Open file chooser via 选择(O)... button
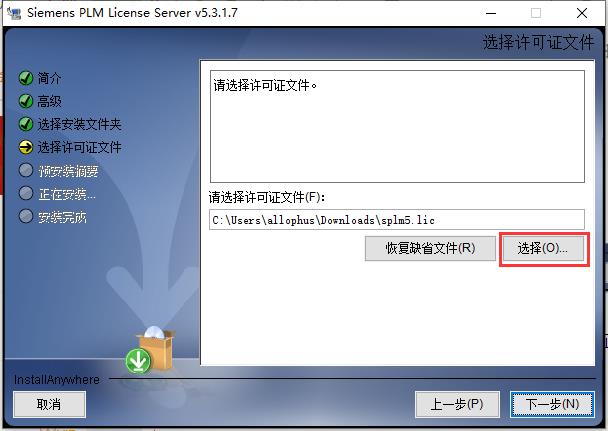The width and height of the screenshot is (608, 431). [543, 248]
